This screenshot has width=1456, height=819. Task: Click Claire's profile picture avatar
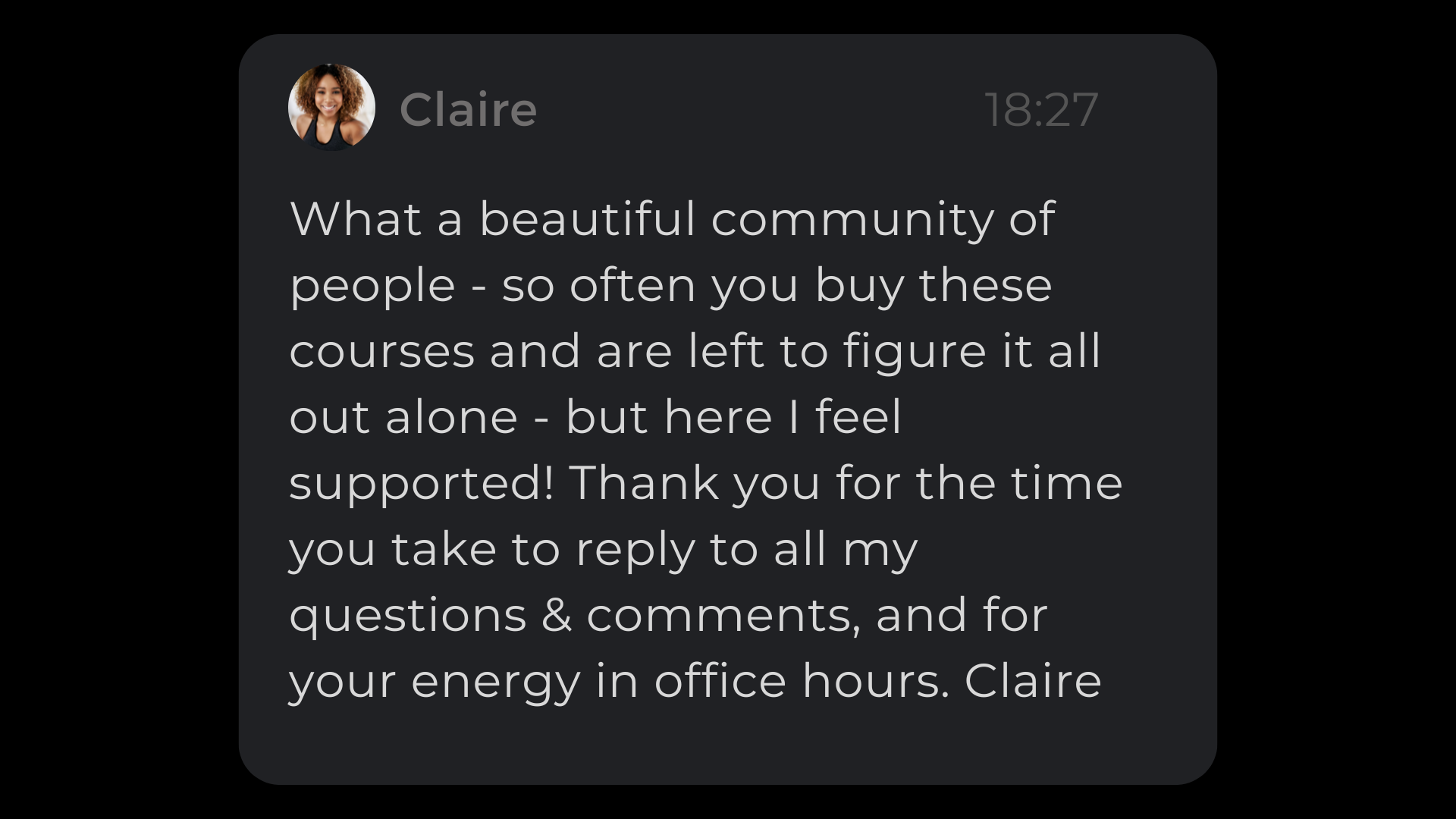(x=331, y=107)
